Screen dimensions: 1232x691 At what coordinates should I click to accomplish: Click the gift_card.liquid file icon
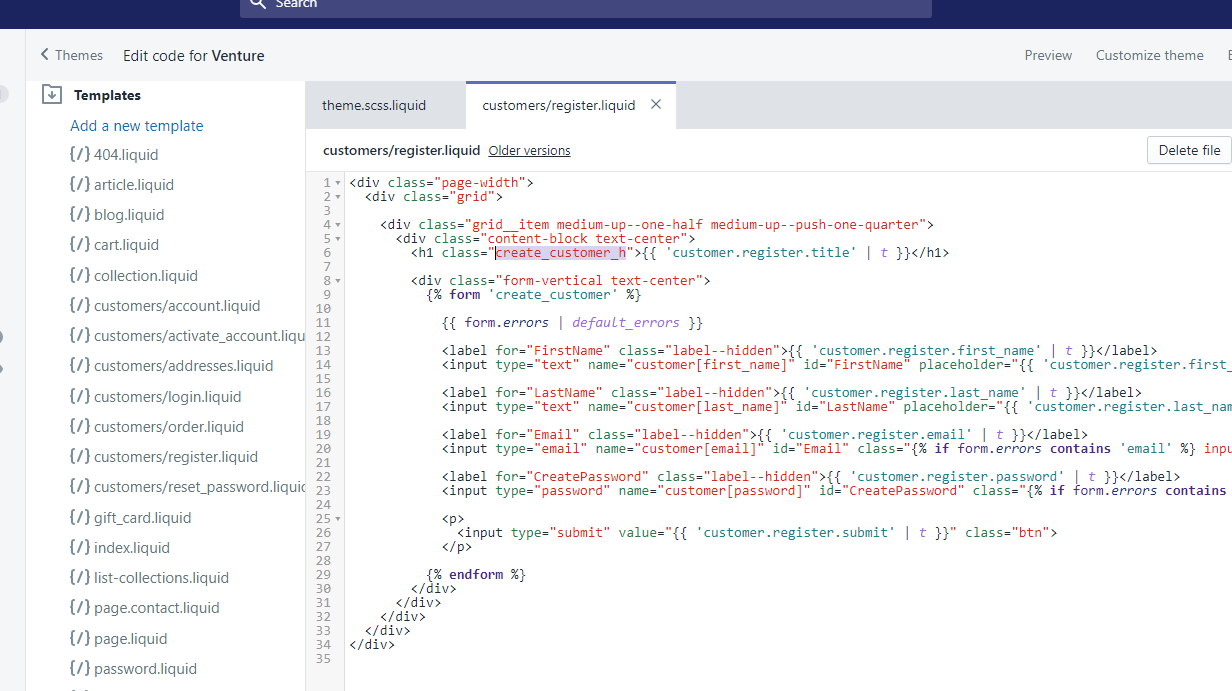(x=80, y=518)
